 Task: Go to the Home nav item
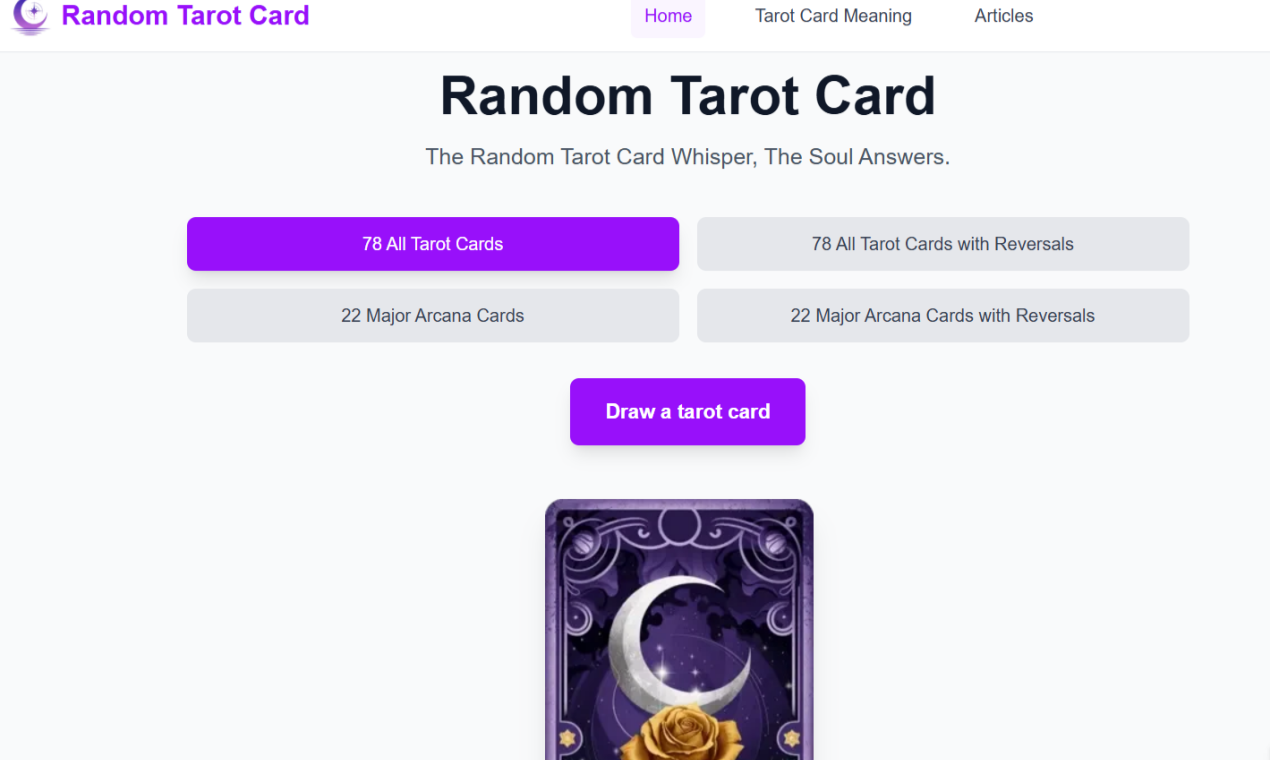tap(668, 16)
